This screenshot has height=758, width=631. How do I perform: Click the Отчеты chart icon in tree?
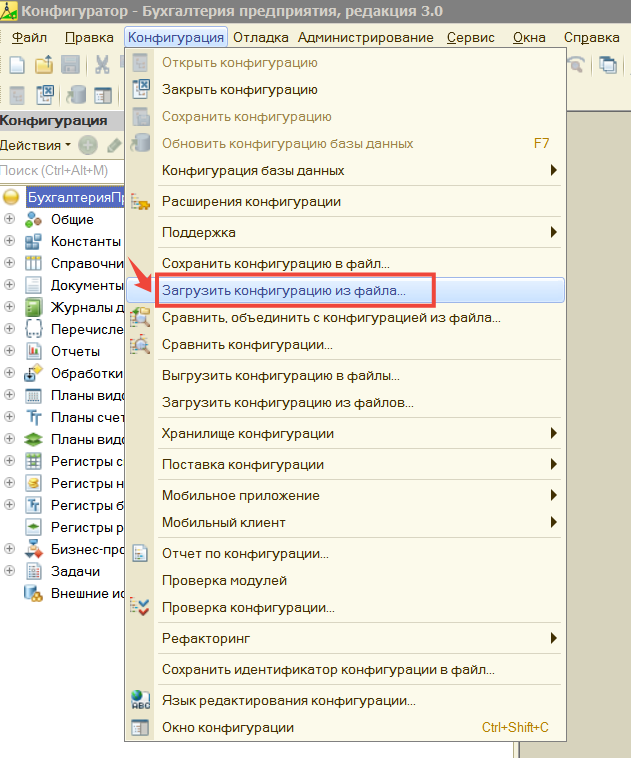pos(33,351)
